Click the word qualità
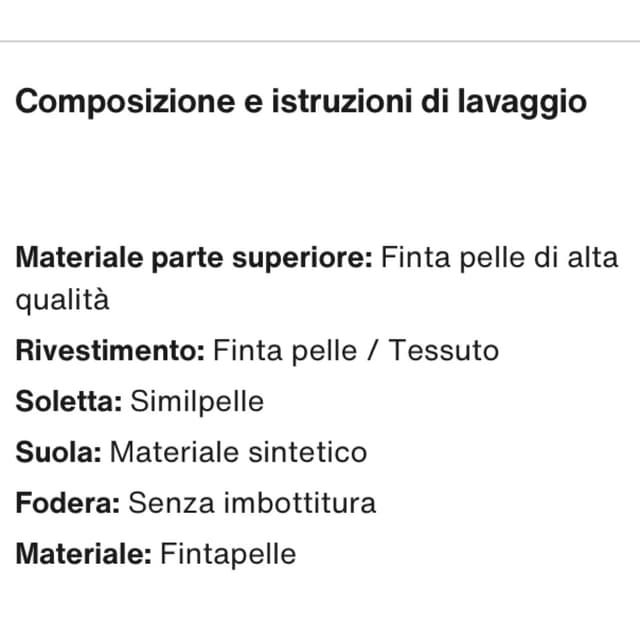The height and width of the screenshot is (640, 640). point(62,301)
